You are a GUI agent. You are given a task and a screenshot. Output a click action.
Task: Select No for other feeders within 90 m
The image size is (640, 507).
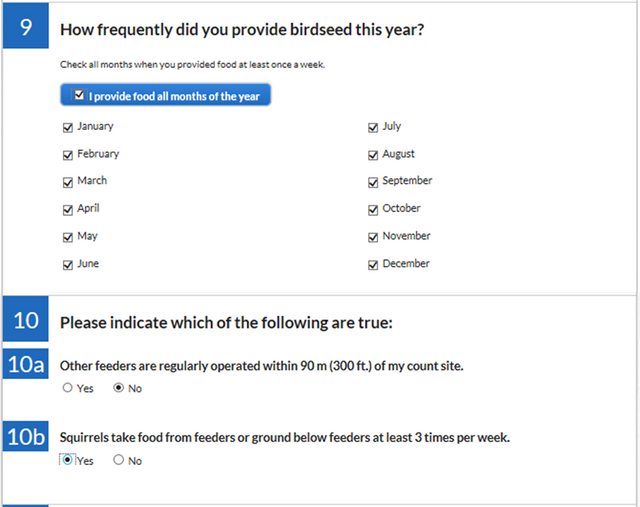pos(119,388)
